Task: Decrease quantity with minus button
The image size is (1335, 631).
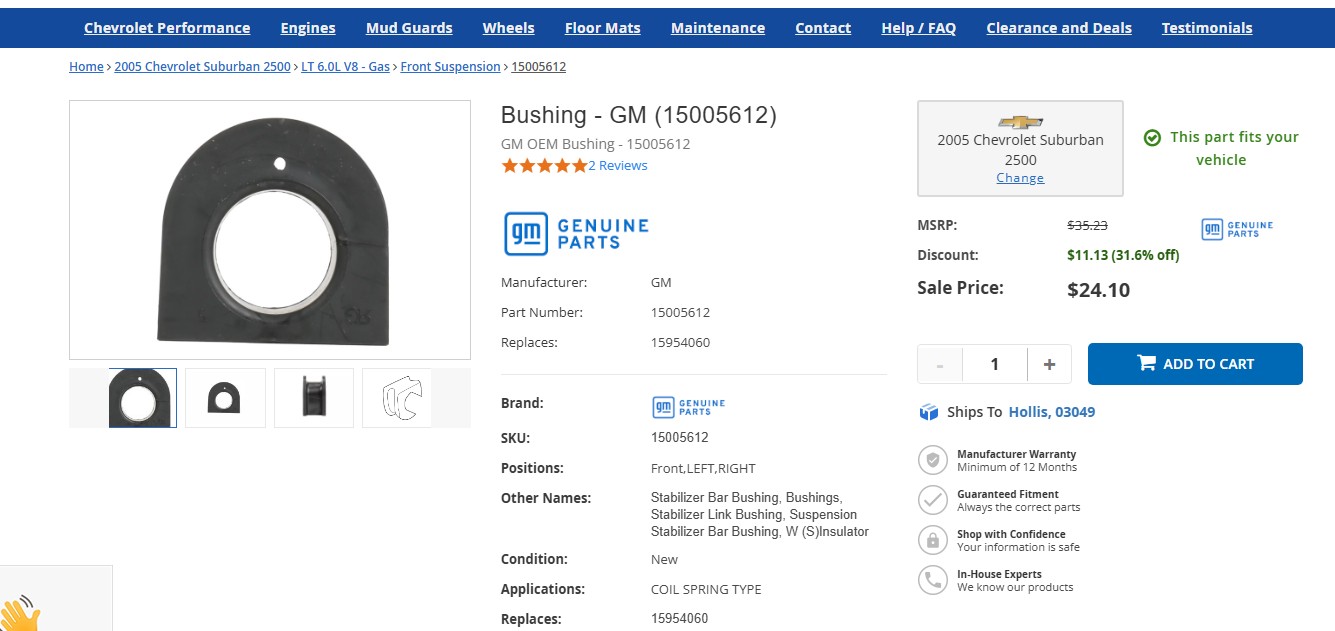Action: pyautogui.click(x=940, y=364)
